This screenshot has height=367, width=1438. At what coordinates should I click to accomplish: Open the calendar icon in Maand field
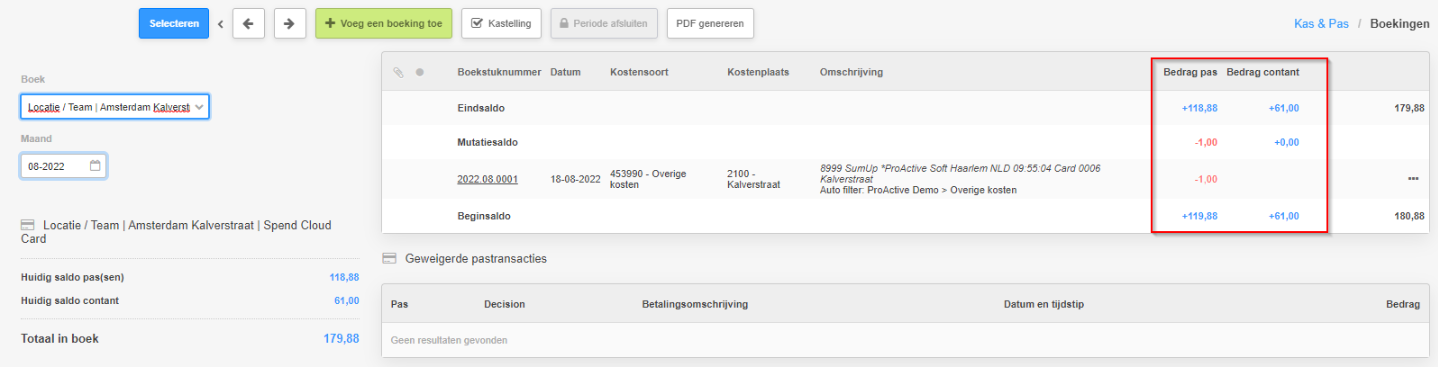tap(95, 166)
